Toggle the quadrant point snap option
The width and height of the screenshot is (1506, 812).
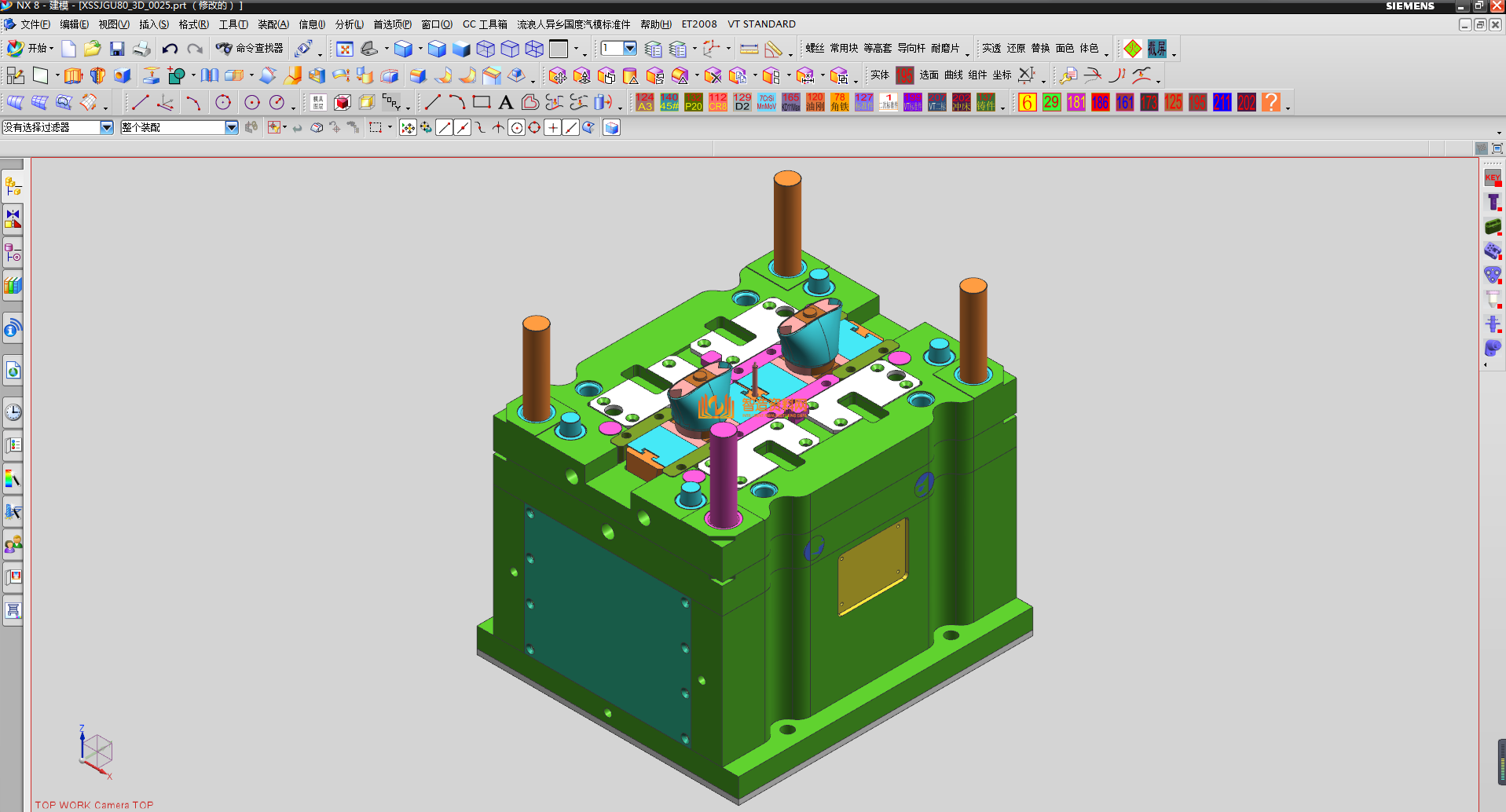534,128
